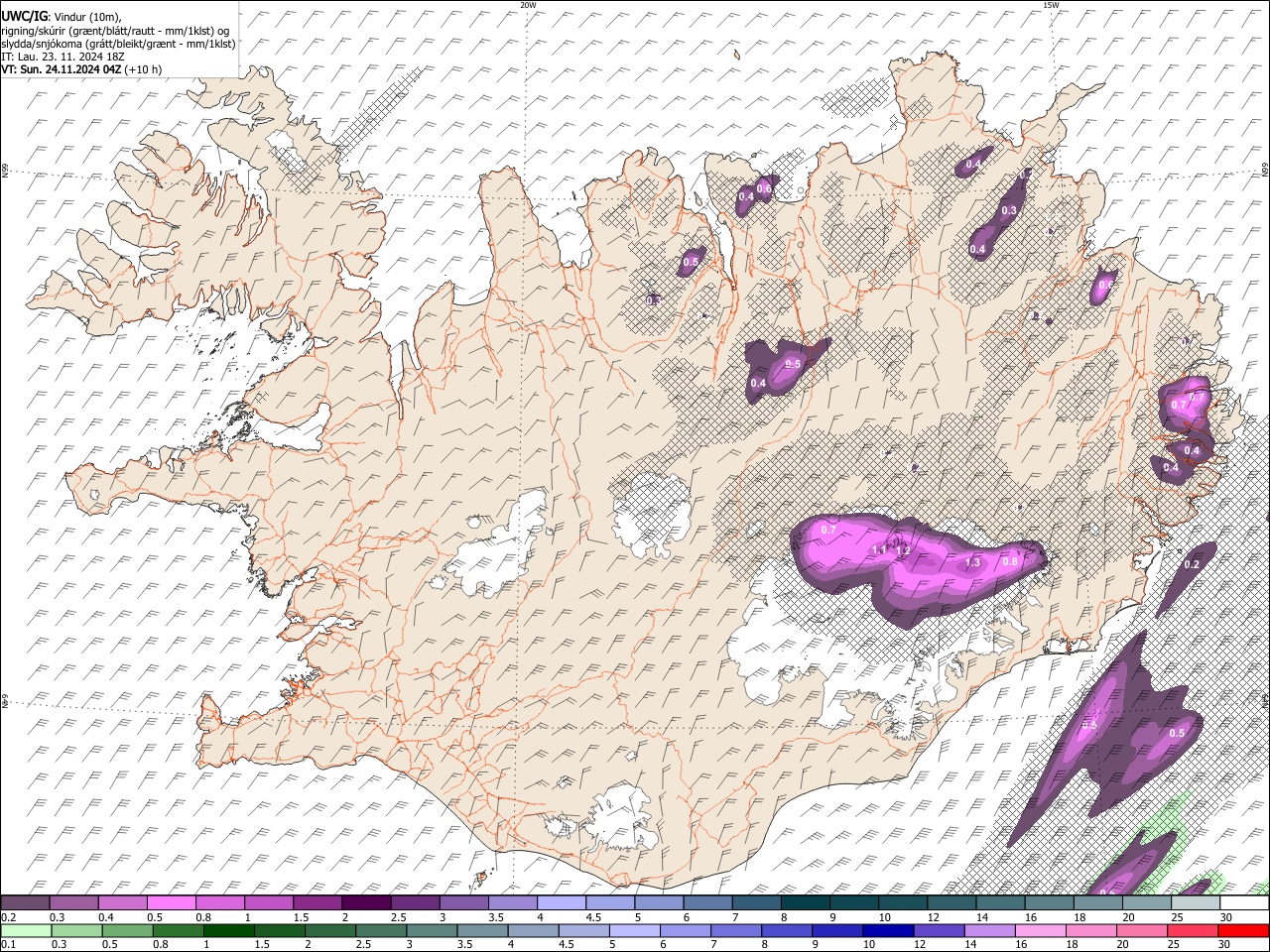Click the 'rigning/skúrir (grænt/blátt/rautt - mm/1klst) og' line
1270x952 pixels.
click(116, 30)
